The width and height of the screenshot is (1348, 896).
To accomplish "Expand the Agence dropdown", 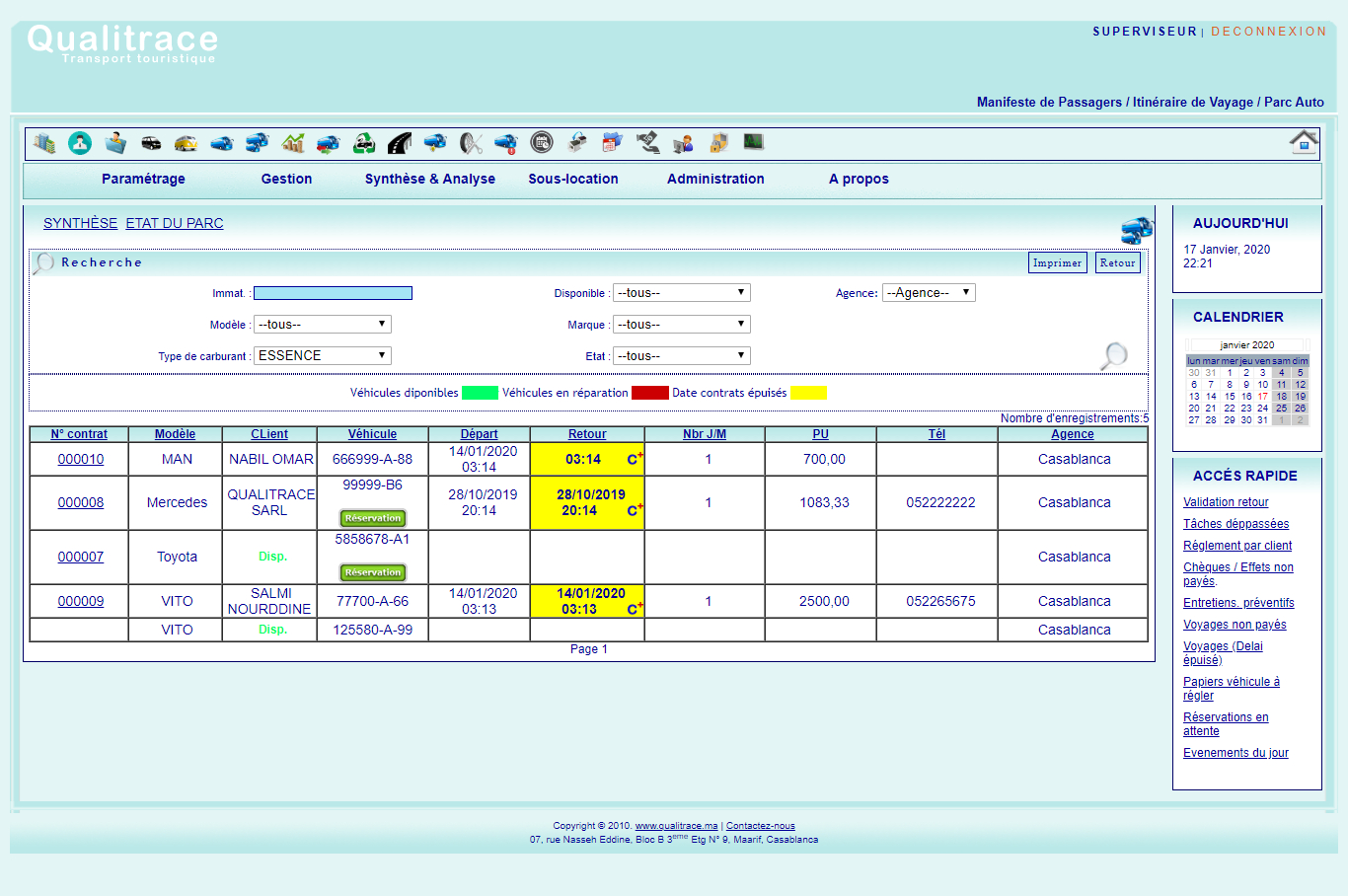I will click(928, 293).
